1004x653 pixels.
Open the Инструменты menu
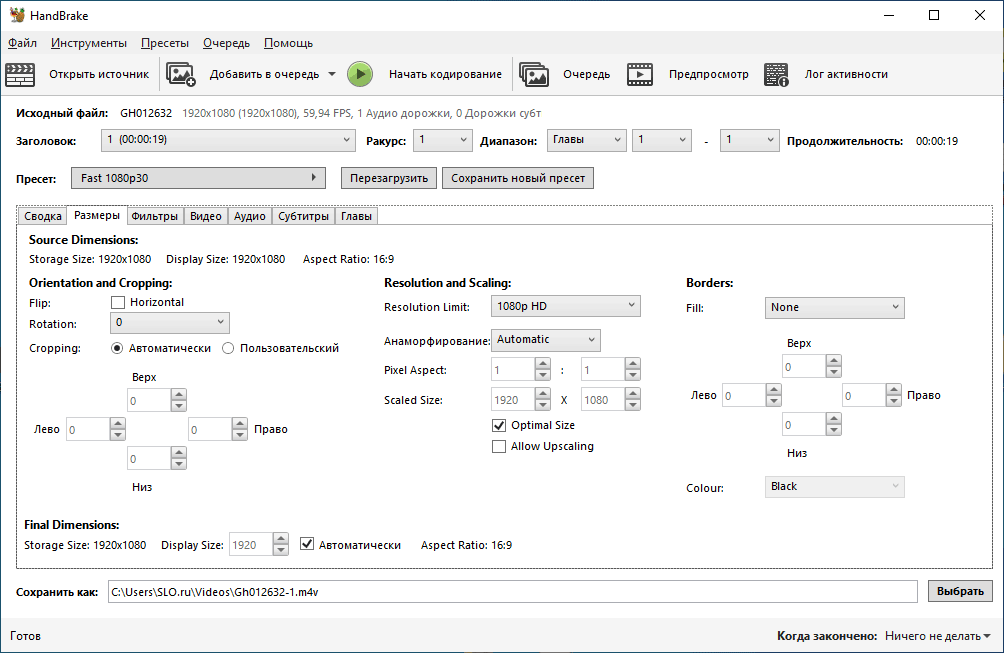89,43
